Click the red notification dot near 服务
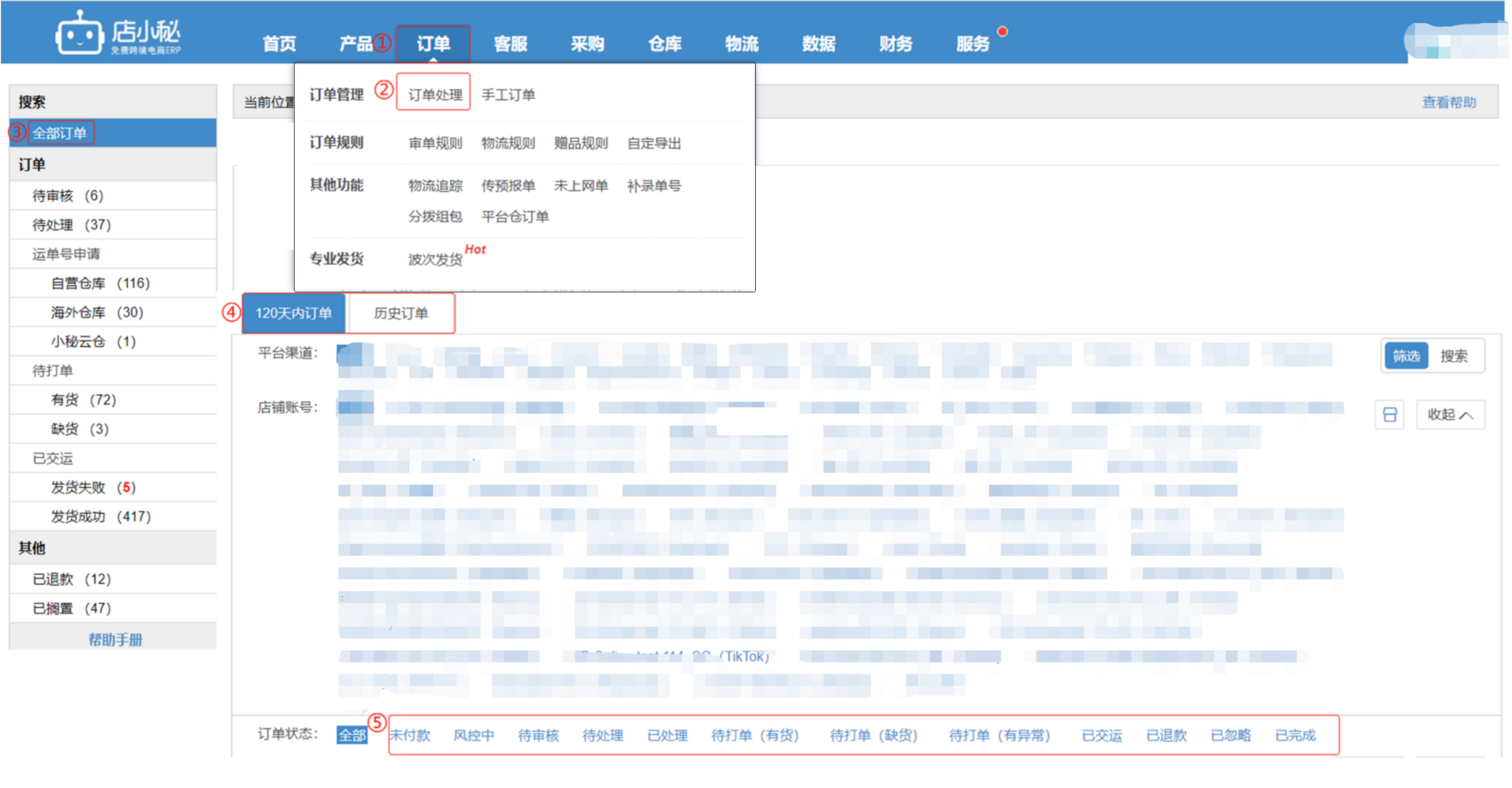This screenshot has height=788, width=1512. (1002, 32)
